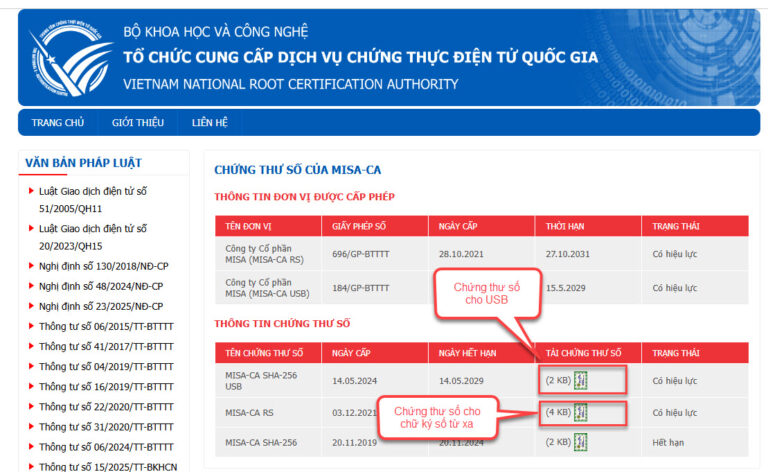Select issue date 28.10.2021
Image resolution: width=768 pixels, height=472 pixels.
point(461,254)
